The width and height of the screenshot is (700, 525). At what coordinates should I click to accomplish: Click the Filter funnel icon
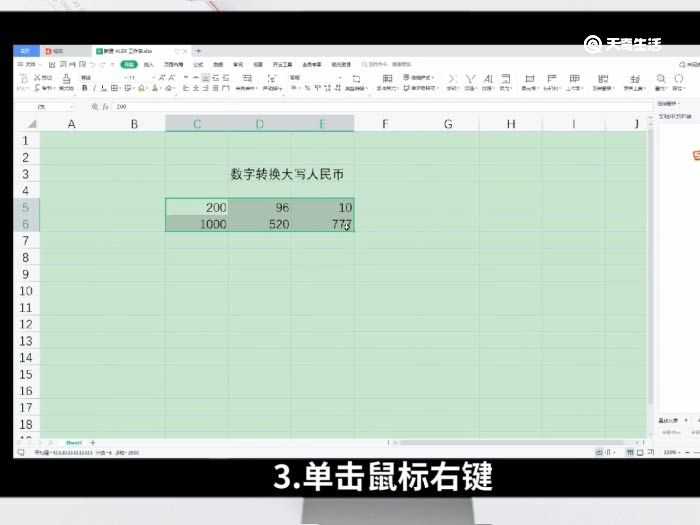click(470, 79)
